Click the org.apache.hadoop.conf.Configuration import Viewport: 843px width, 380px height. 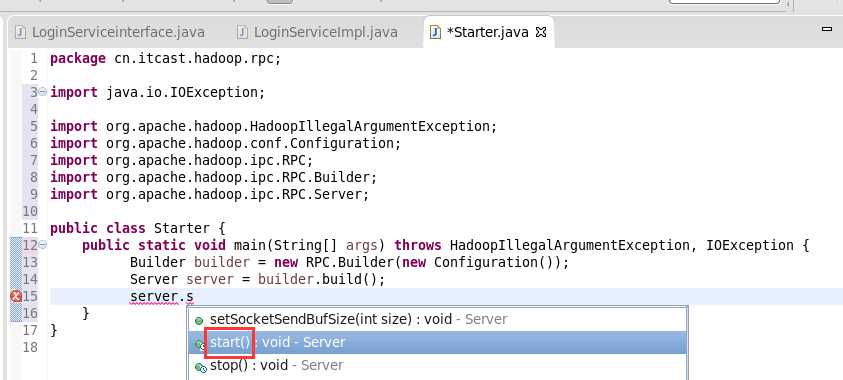[x=226, y=144]
